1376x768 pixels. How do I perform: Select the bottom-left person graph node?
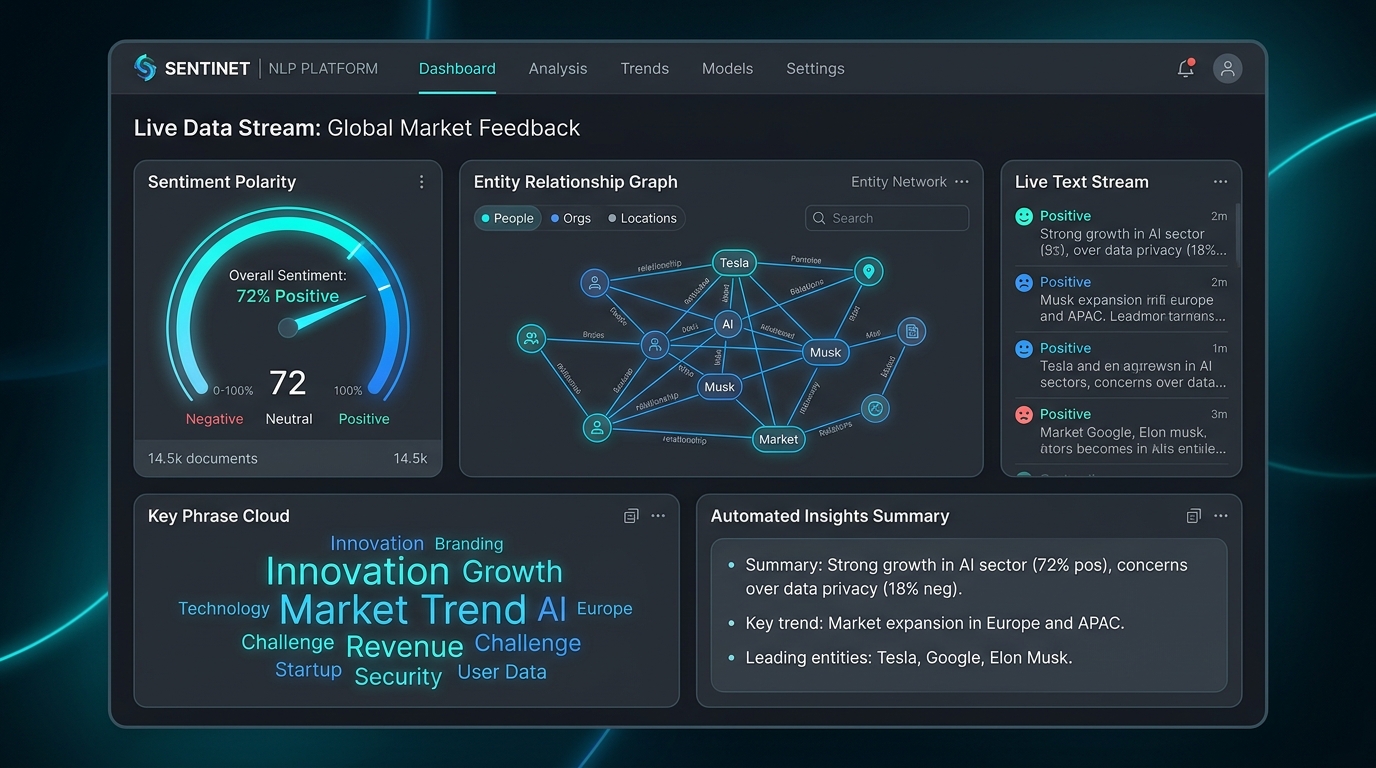click(597, 428)
